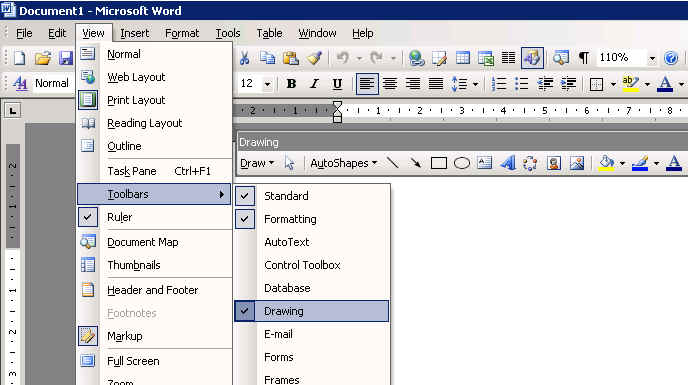Select Align Right alignment
Viewport: 688px width, 385px height.
tap(413, 83)
